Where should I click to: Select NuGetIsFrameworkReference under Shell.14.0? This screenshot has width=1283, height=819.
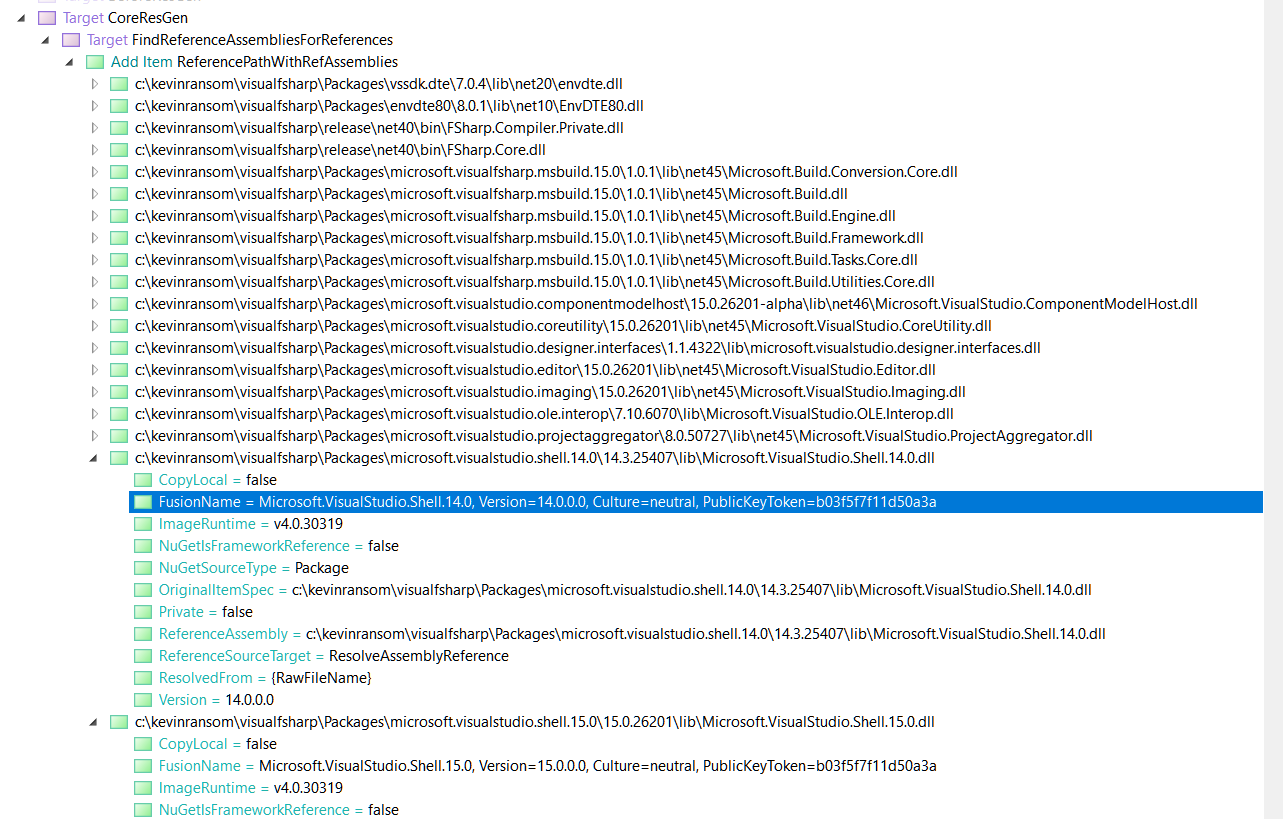[278, 546]
